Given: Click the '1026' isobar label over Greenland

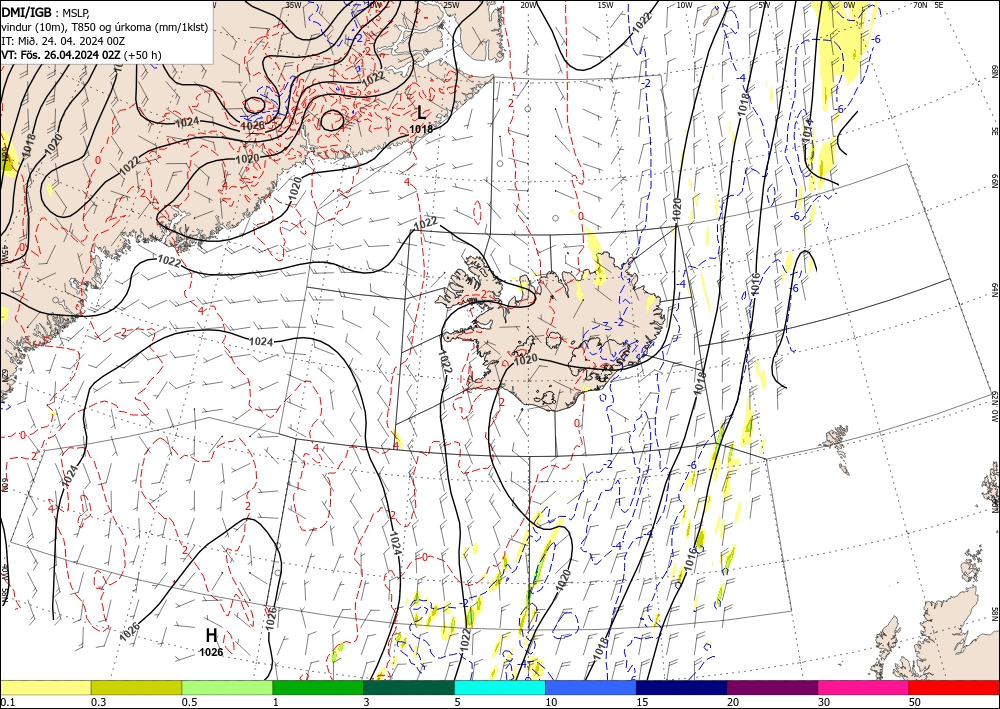Looking at the screenshot, I should (x=252, y=125).
